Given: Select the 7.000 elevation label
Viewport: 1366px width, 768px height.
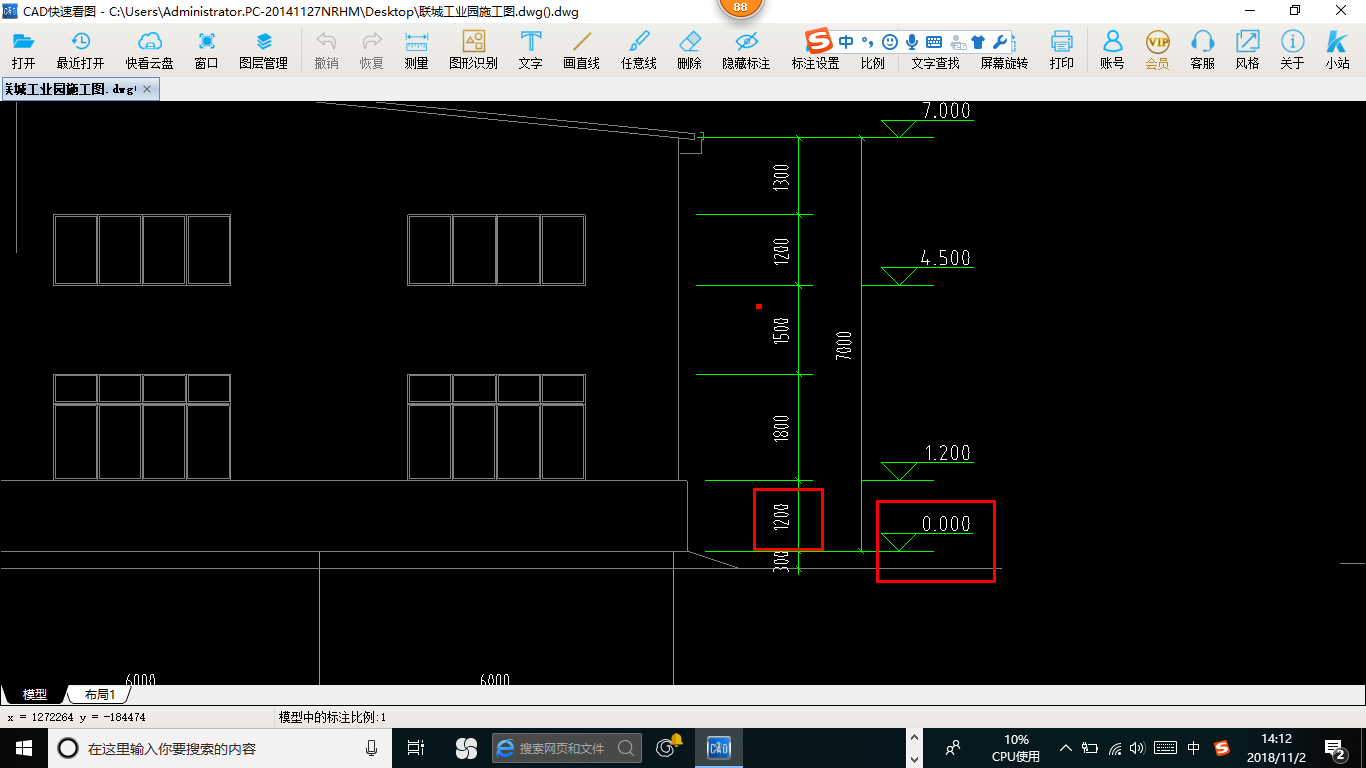Looking at the screenshot, I should (946, 110).
